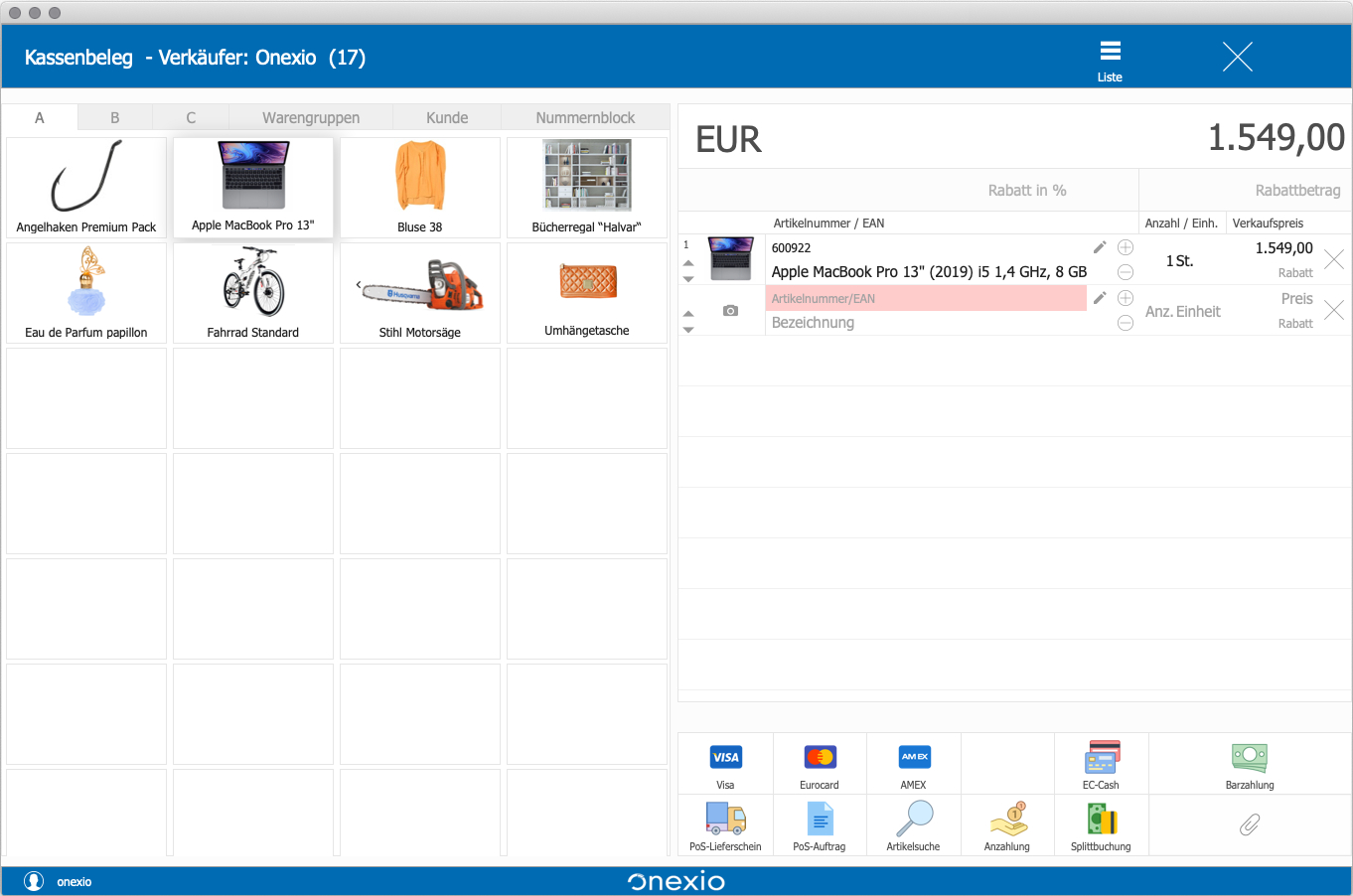The height and width of the screenshot is (896, 1353).
Task: Add Bluse 38 to the receipt
Action: [x=420, y=188]
